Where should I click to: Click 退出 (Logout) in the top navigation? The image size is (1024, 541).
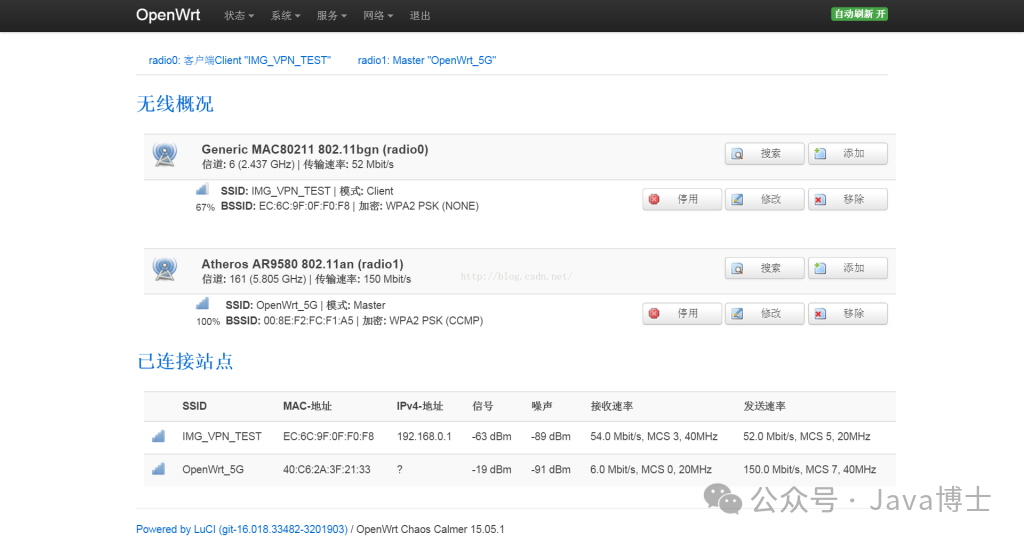(x=420, y=16)
